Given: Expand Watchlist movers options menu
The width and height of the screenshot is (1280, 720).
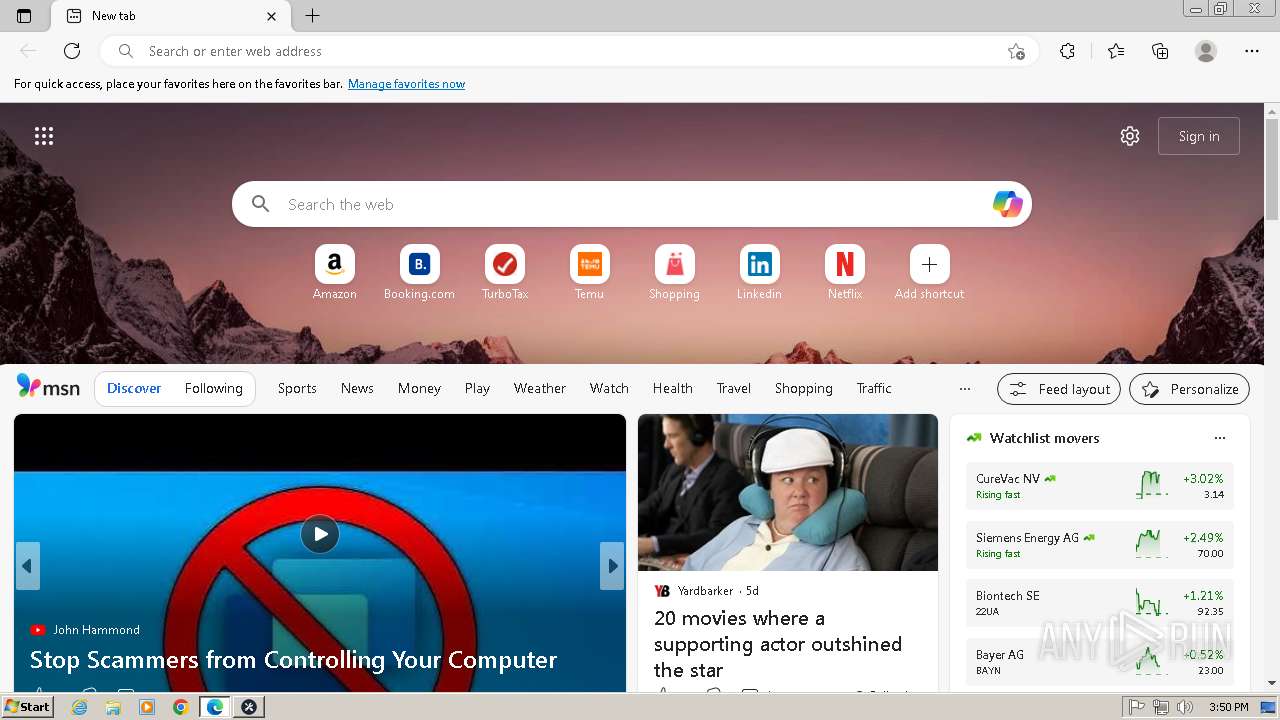Looking at the screenshot, I should point(1219,438).
